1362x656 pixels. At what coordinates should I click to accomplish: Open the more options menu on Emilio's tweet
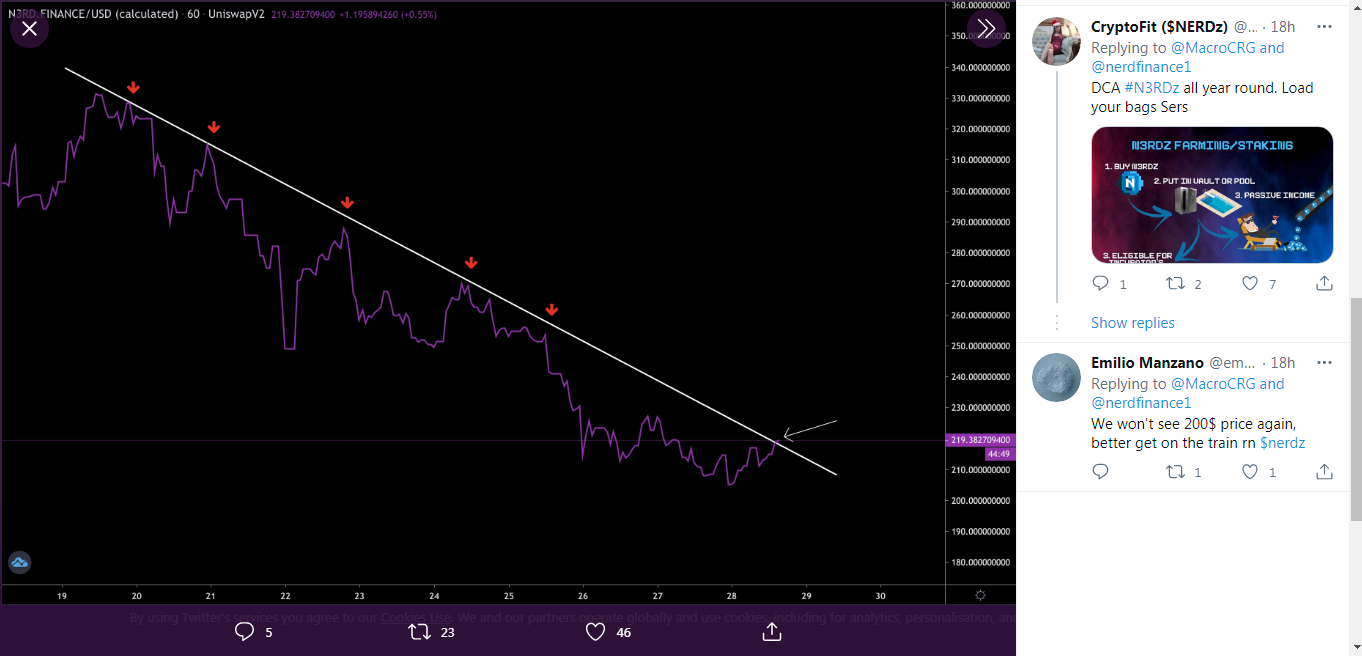pos(1324,363)
